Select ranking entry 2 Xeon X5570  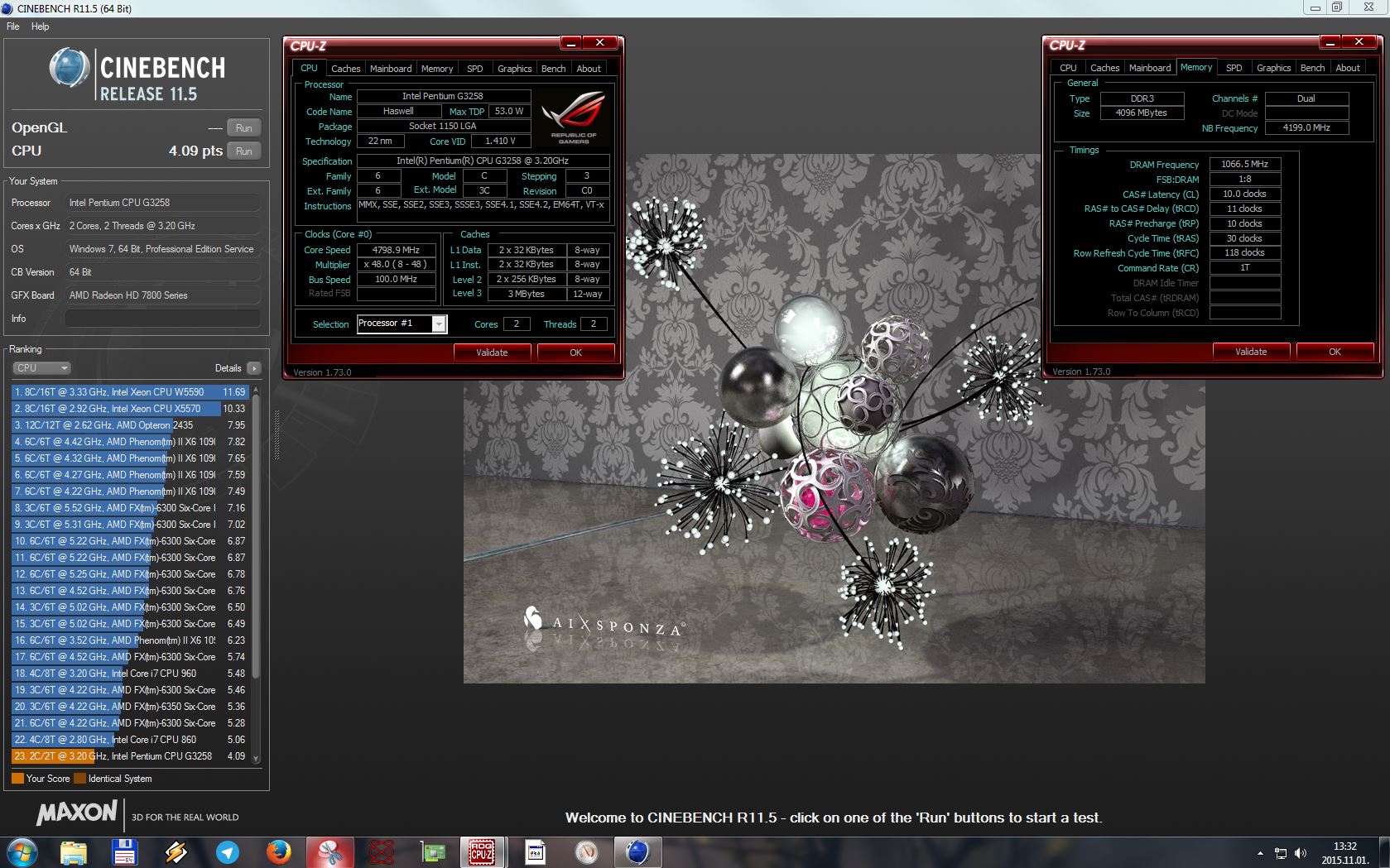tap(130, 409)
